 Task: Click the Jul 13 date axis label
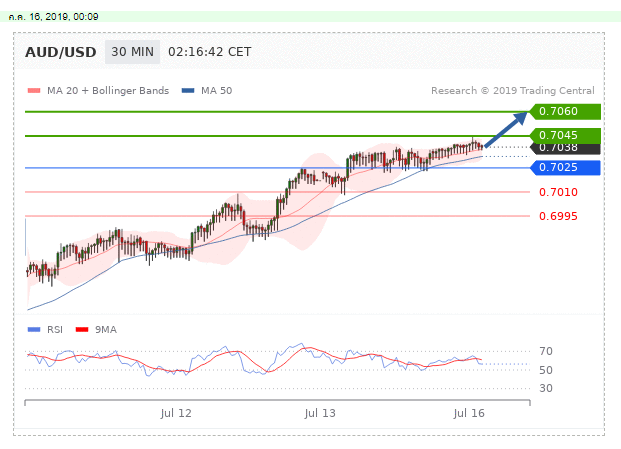[320, 413]
